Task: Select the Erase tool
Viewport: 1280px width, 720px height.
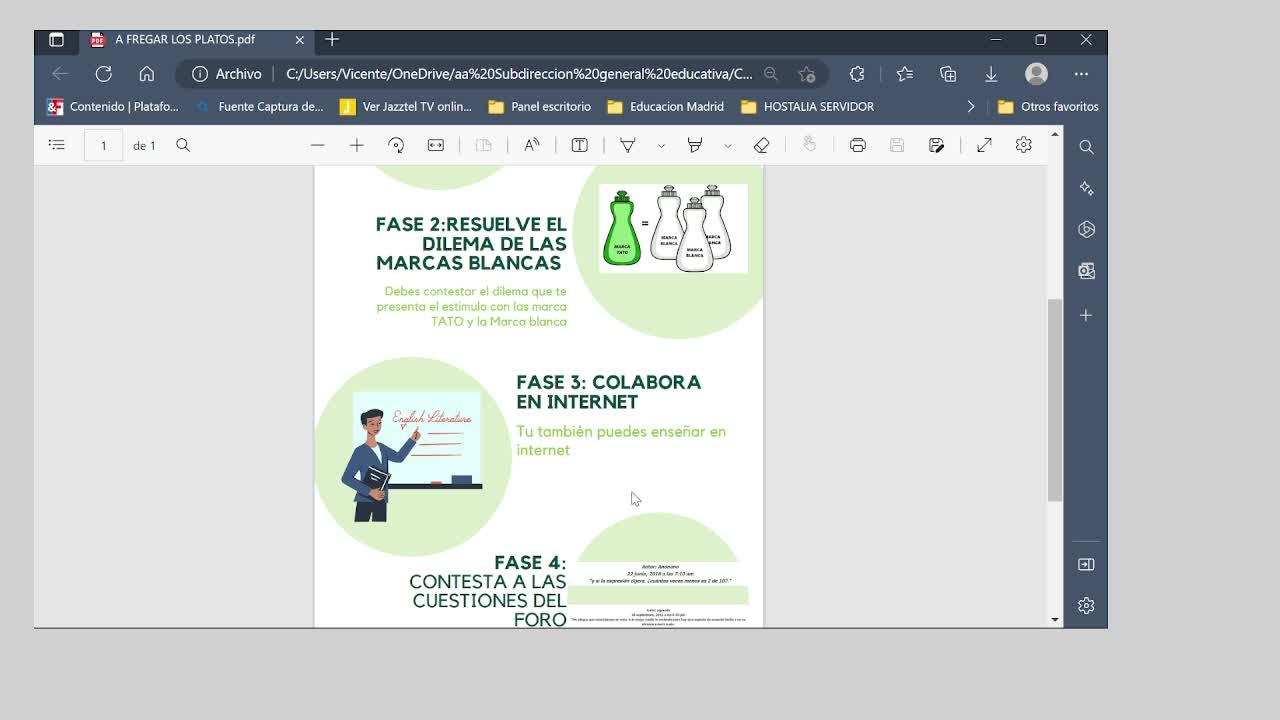Action: 762,145
